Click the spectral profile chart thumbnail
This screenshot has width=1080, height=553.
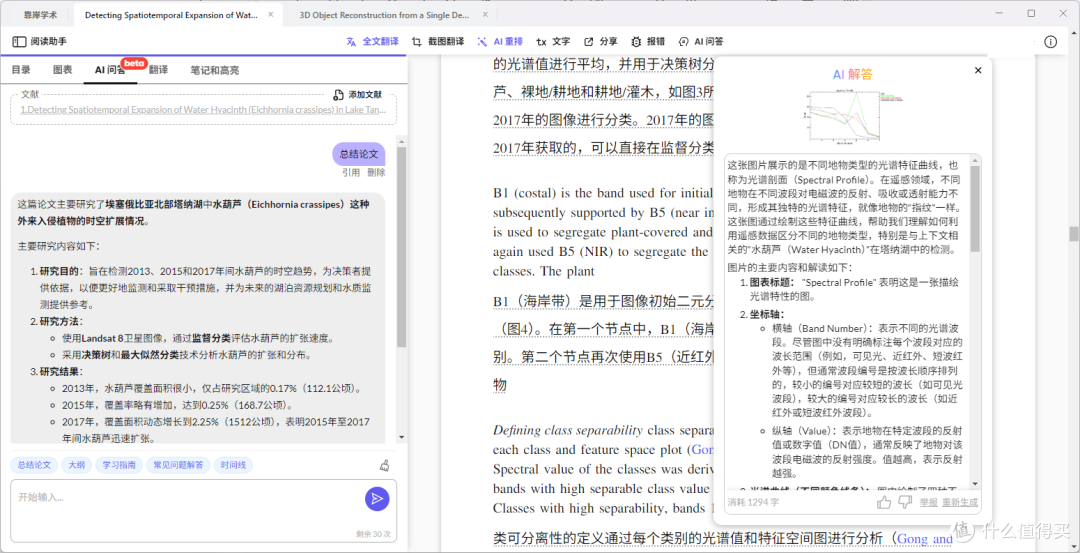[x=854, y=116]
